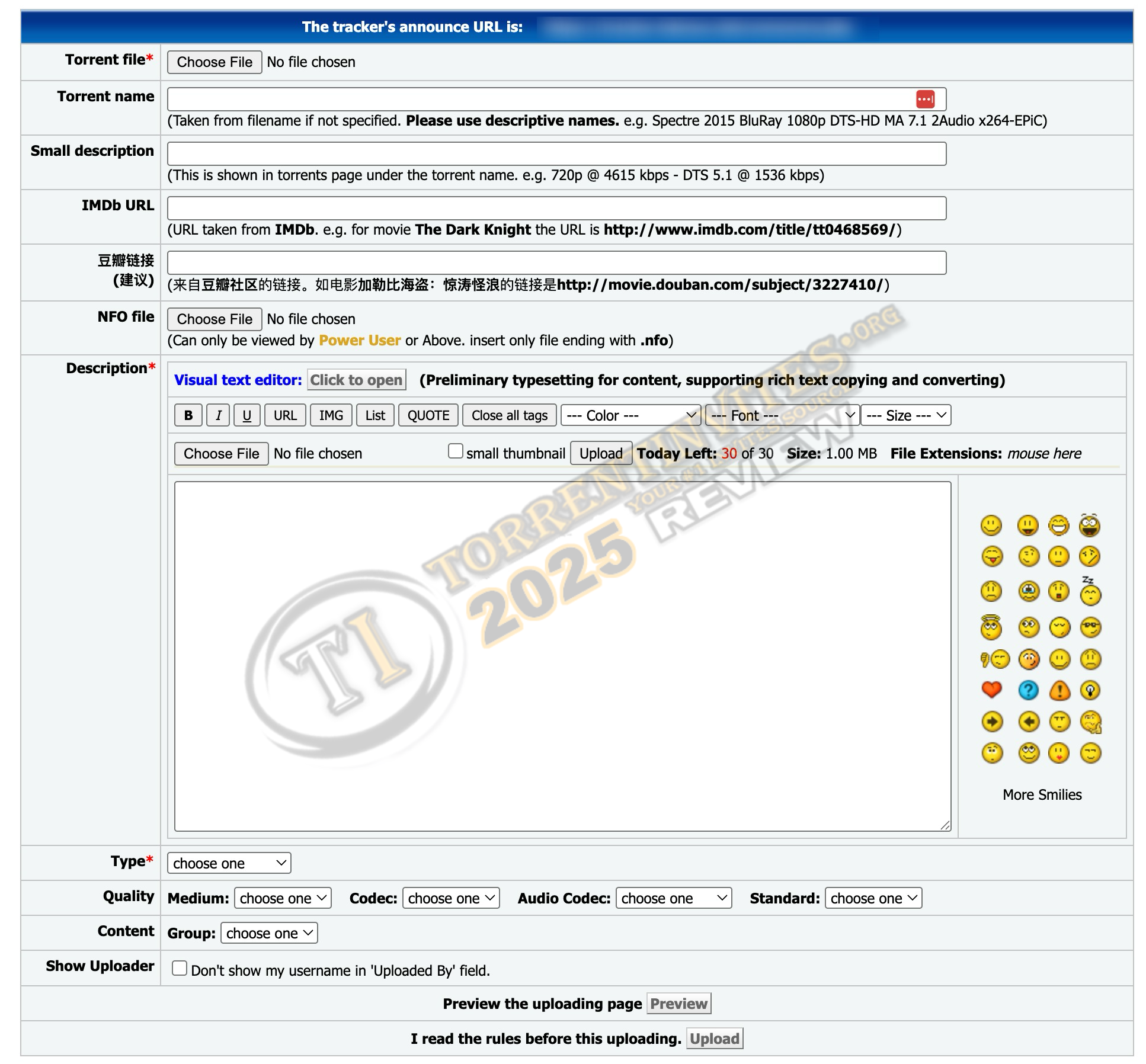Insert the thumbs-down smiley

(995, 659)
